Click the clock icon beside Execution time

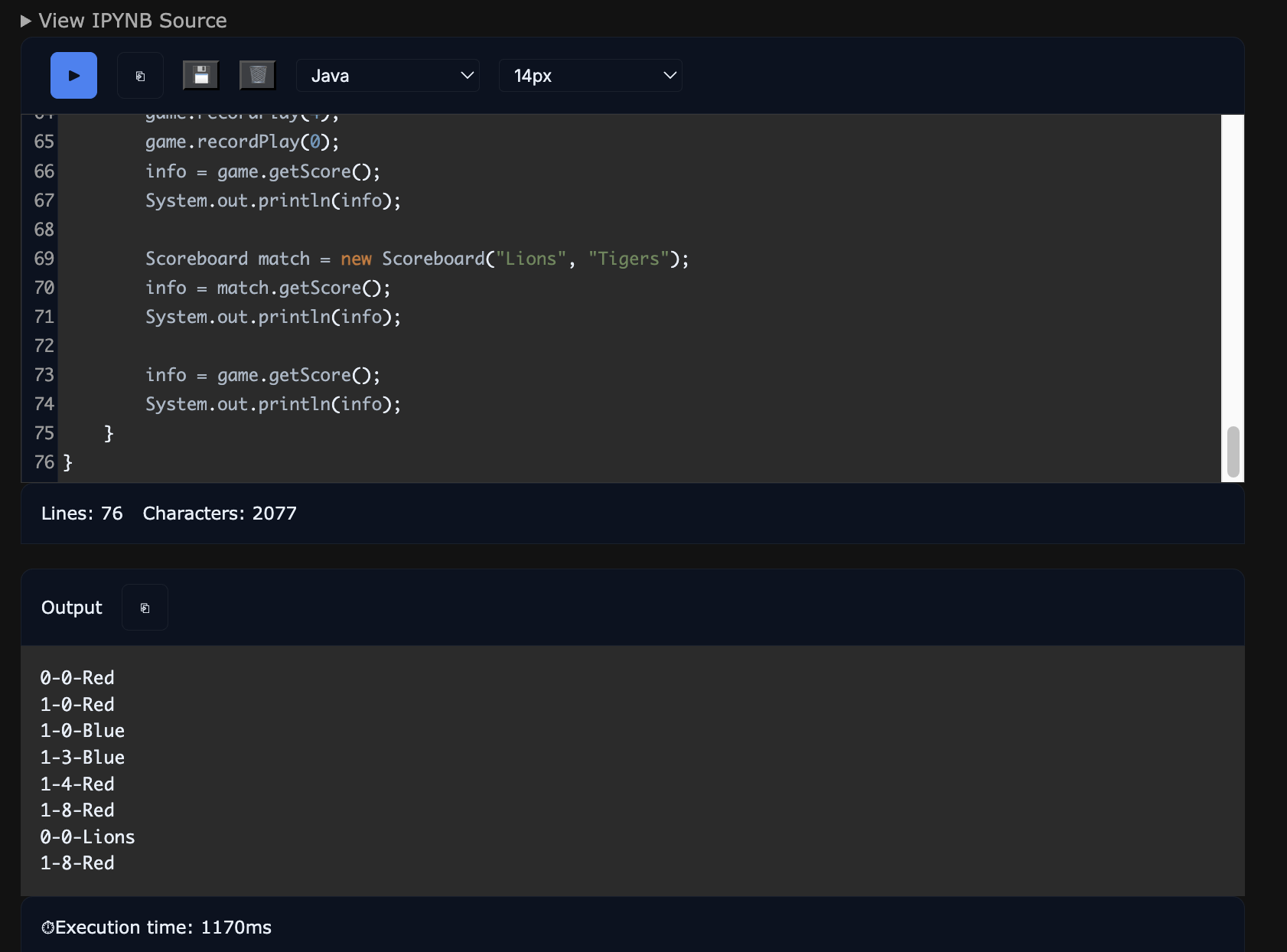(x=47, y=928)
